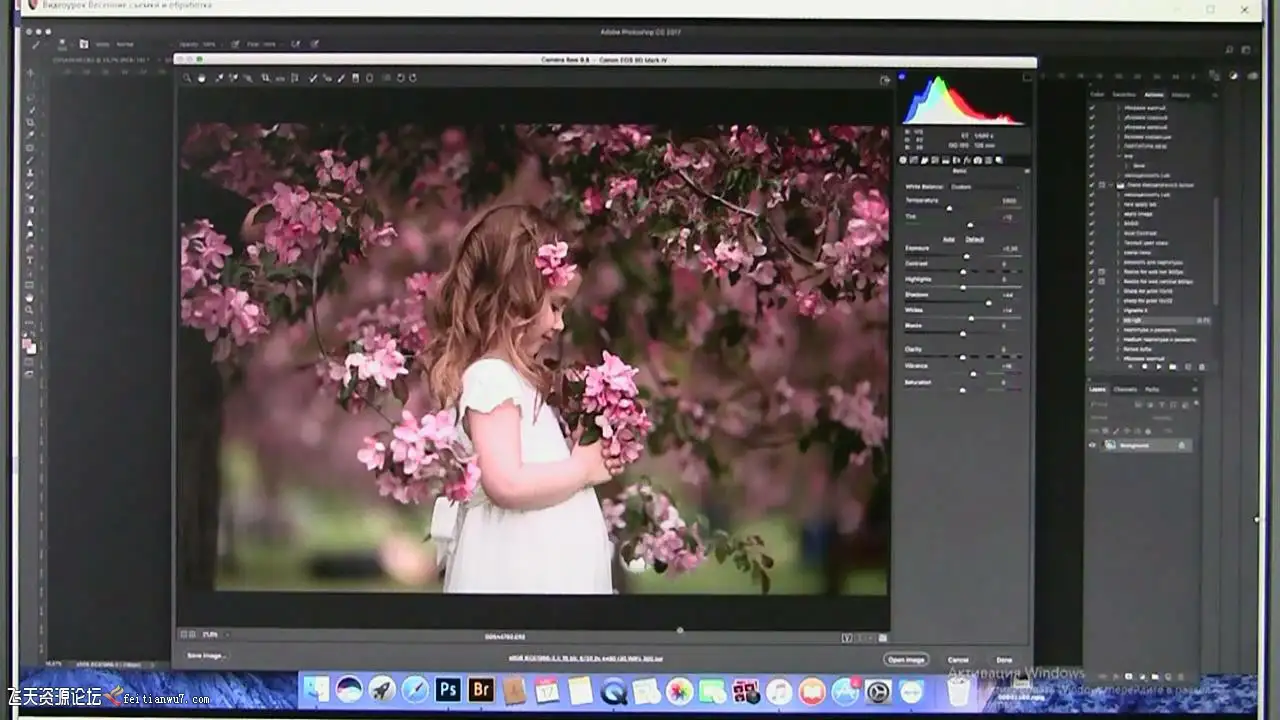Viewport: 1280px width, 720px height.
Task: Play the selected action in Actions panel
Action: point(1159,367)
